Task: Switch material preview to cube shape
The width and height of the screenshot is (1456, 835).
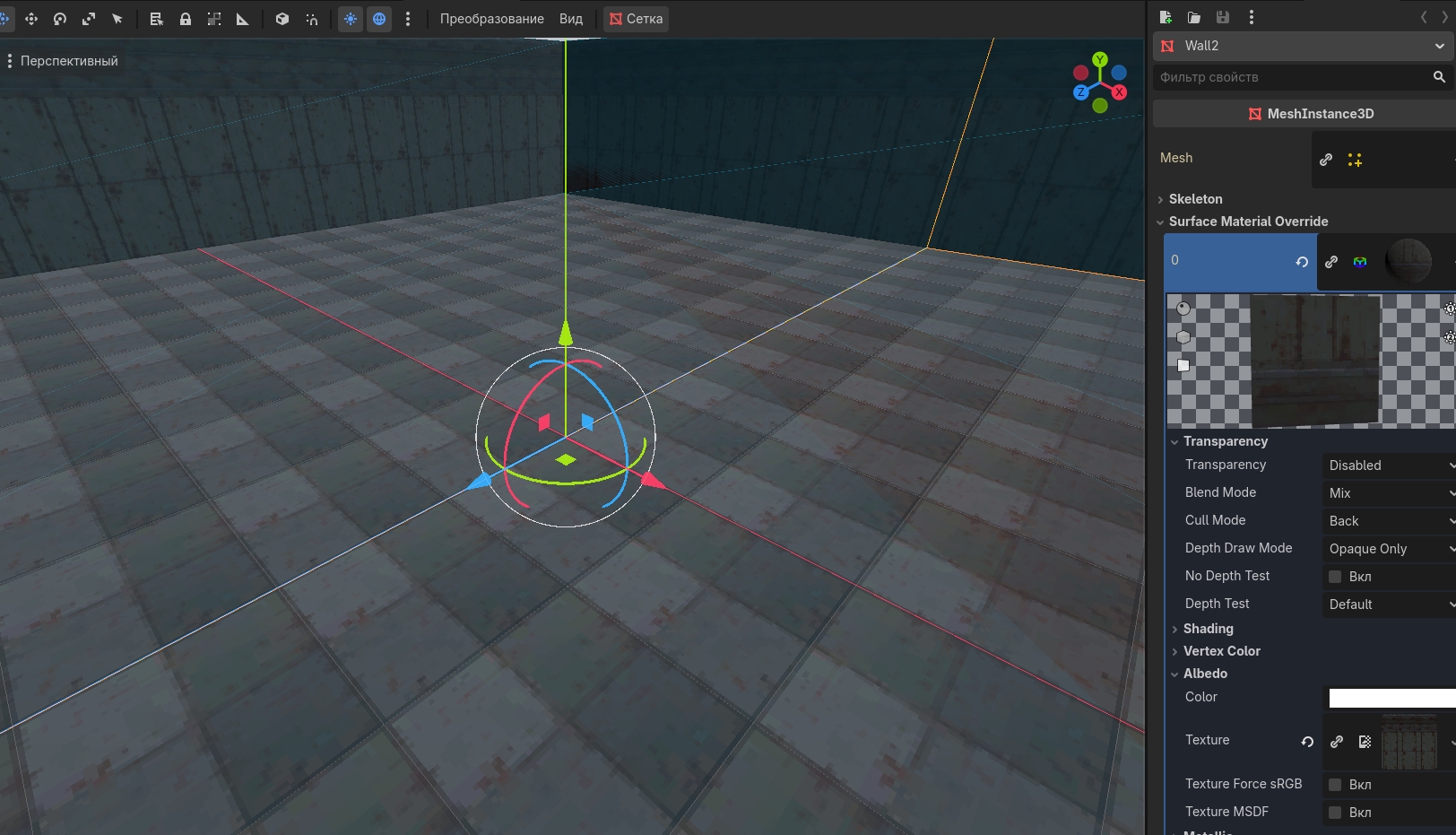Action: pyautogui.click(x=1183, y=337)
